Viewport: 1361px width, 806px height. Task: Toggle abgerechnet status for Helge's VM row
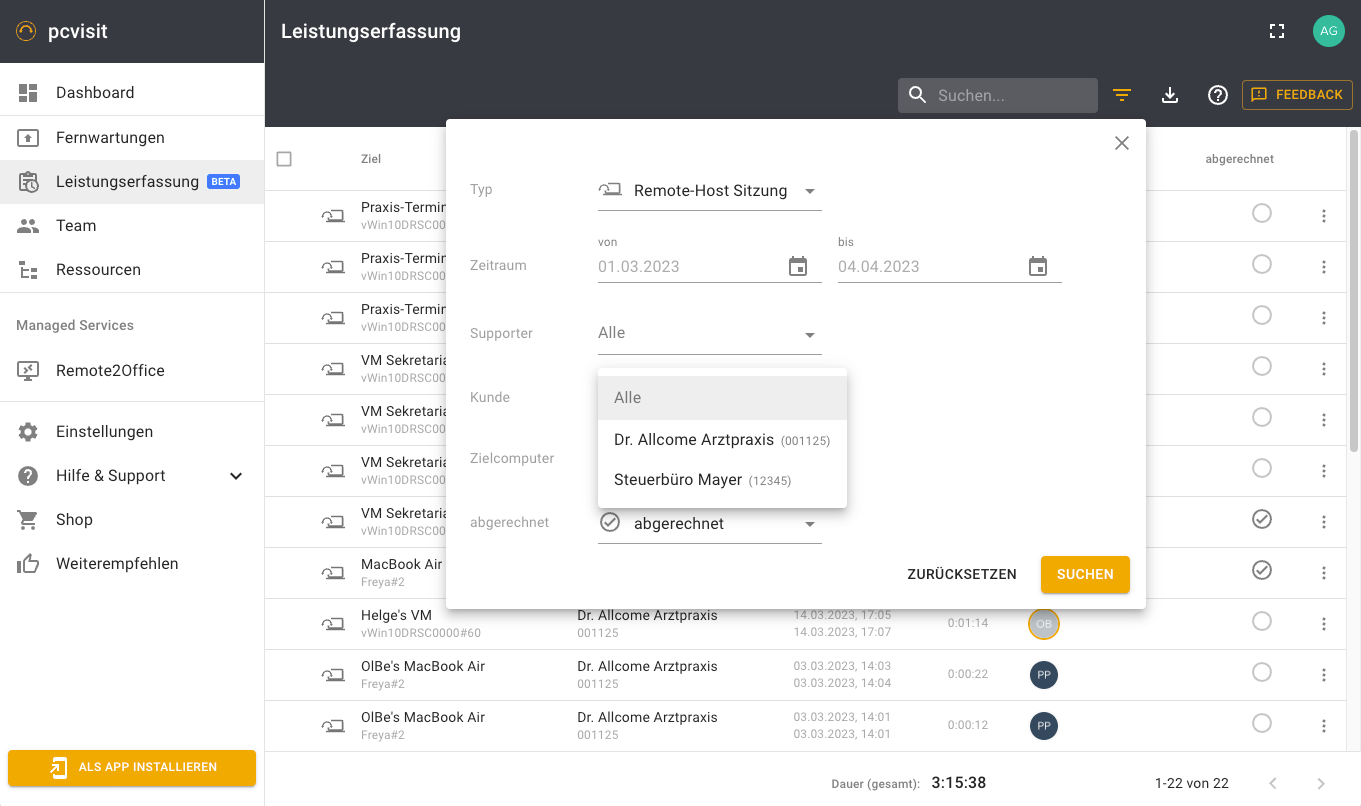point(1262,622)
